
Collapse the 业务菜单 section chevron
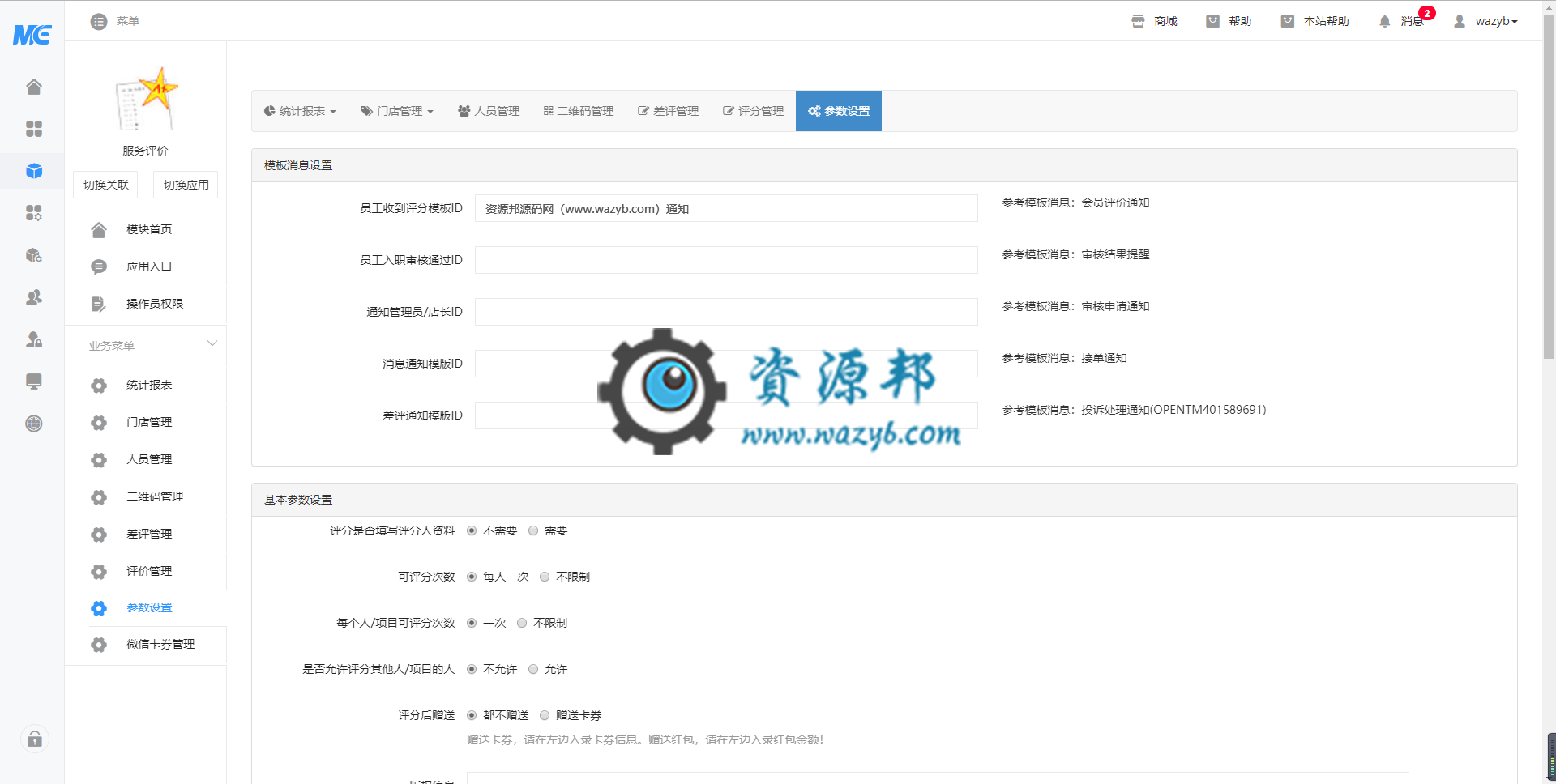pos(212,344)
